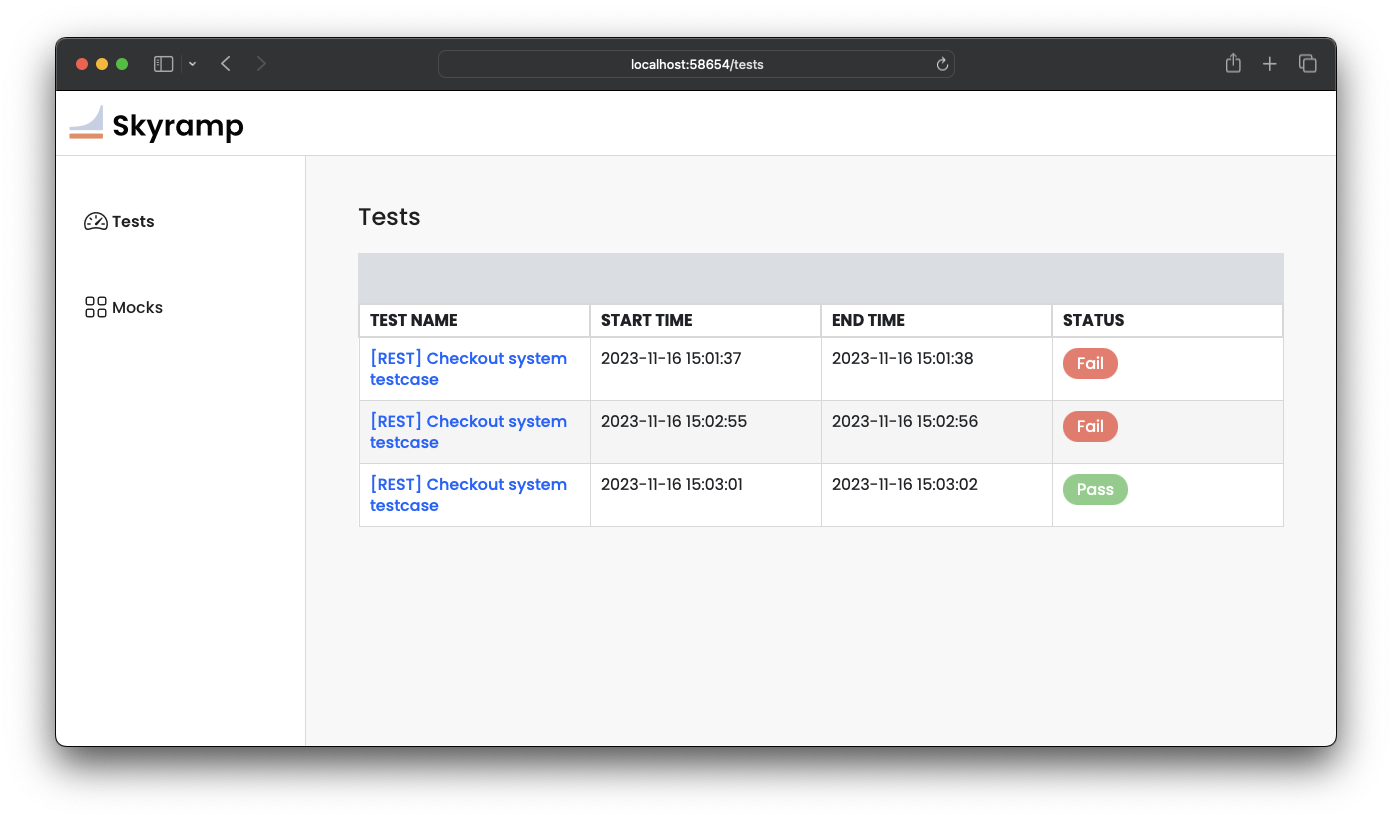Reload the page with the refresh icon

coord(941,64)
